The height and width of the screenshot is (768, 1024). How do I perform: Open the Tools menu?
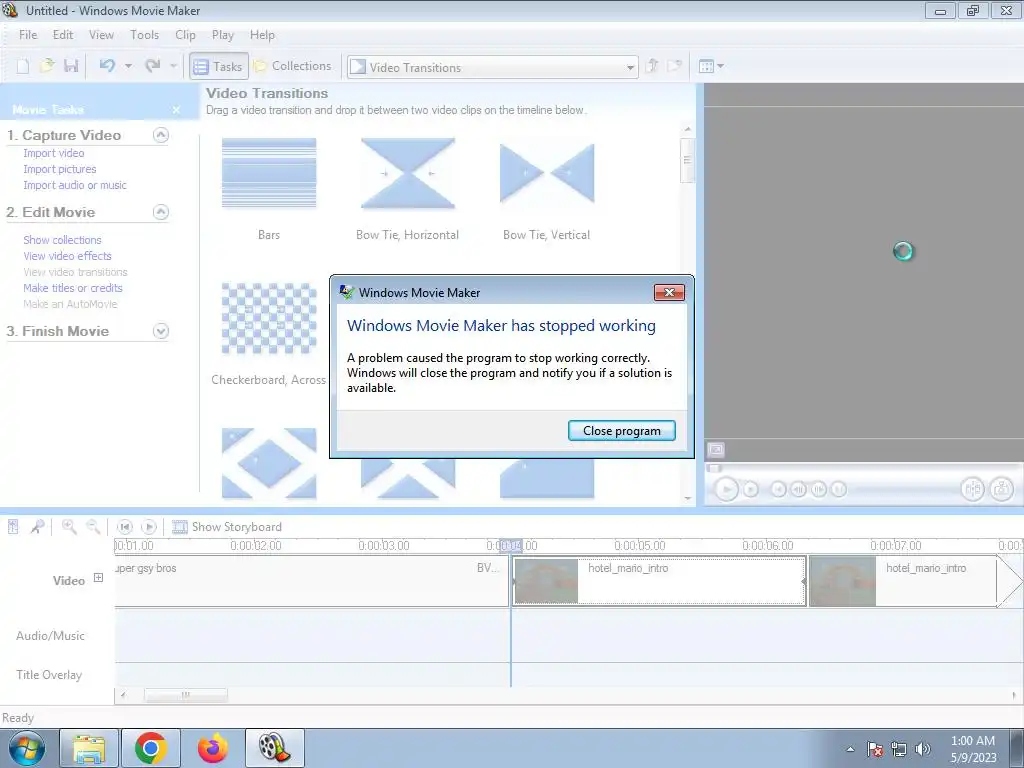click(x=144, y=35)
